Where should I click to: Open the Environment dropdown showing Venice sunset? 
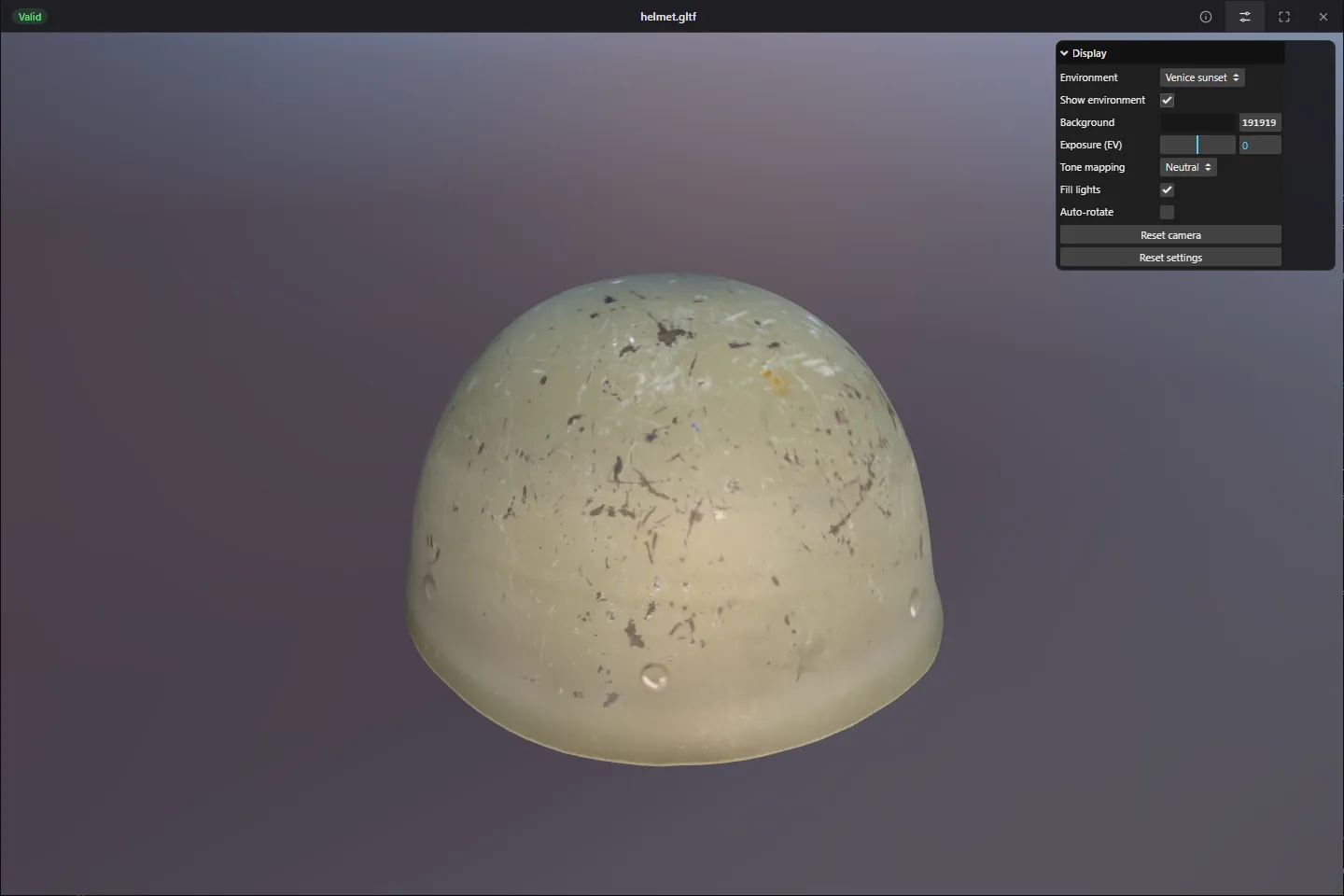(1202, 77)
